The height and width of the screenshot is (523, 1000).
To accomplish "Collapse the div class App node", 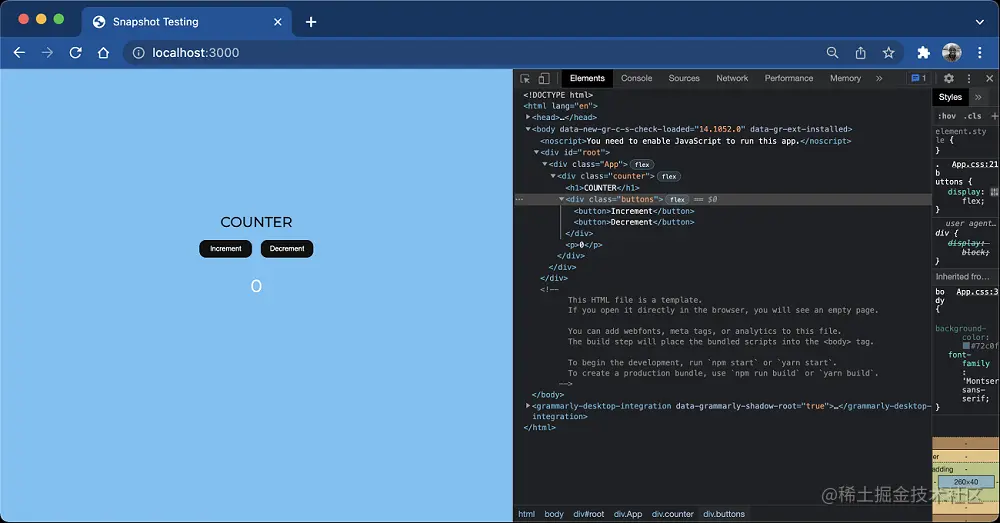I will pyautogui.click(x=545, y=164).
